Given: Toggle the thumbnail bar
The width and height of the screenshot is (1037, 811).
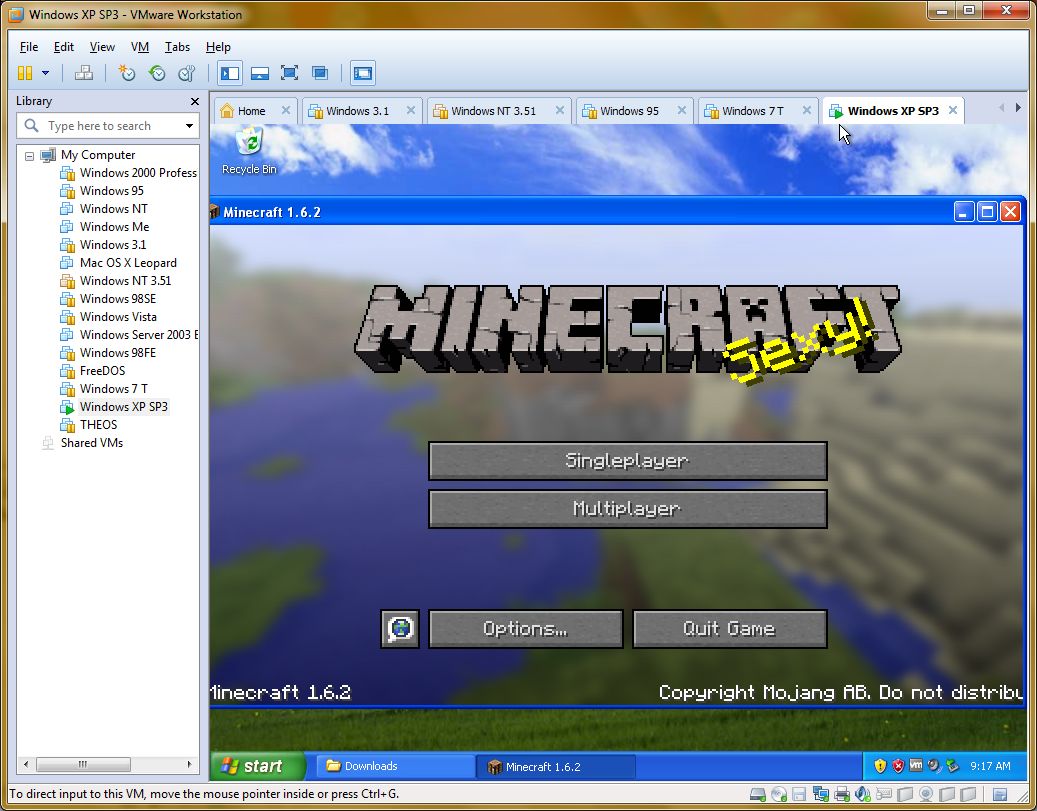Looking at the screenshot, I should (x=260, y=73).
